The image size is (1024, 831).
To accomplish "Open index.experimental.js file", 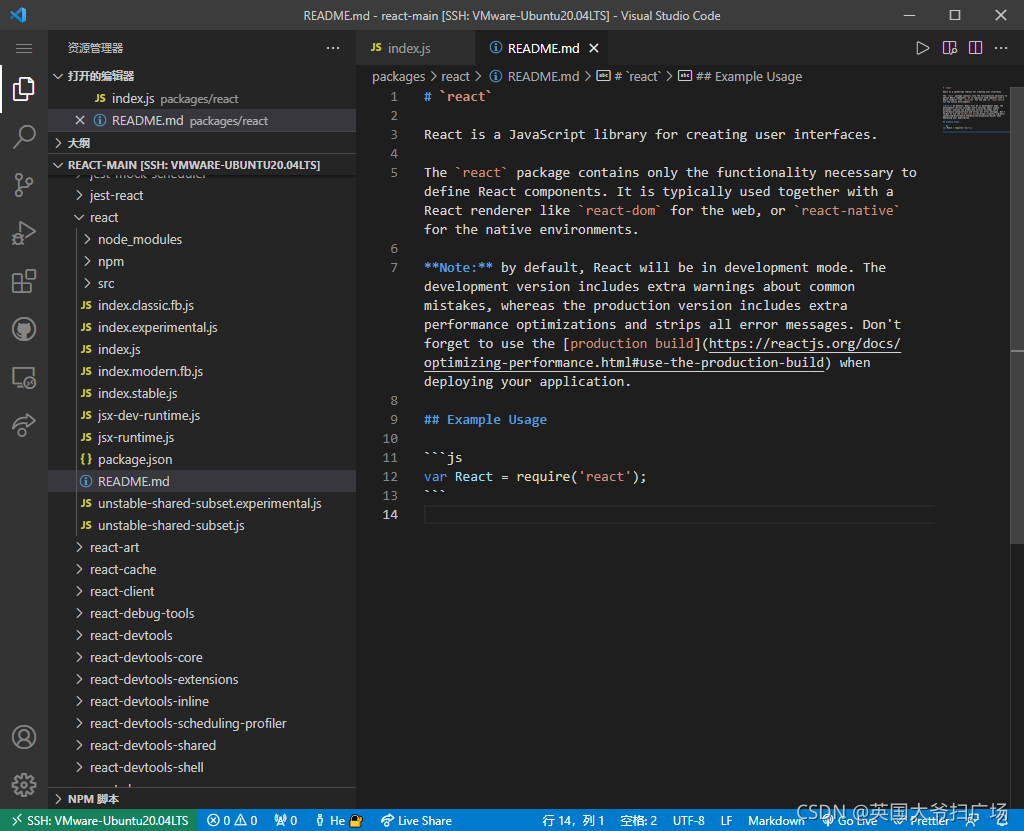I will (x=202, y=327).
